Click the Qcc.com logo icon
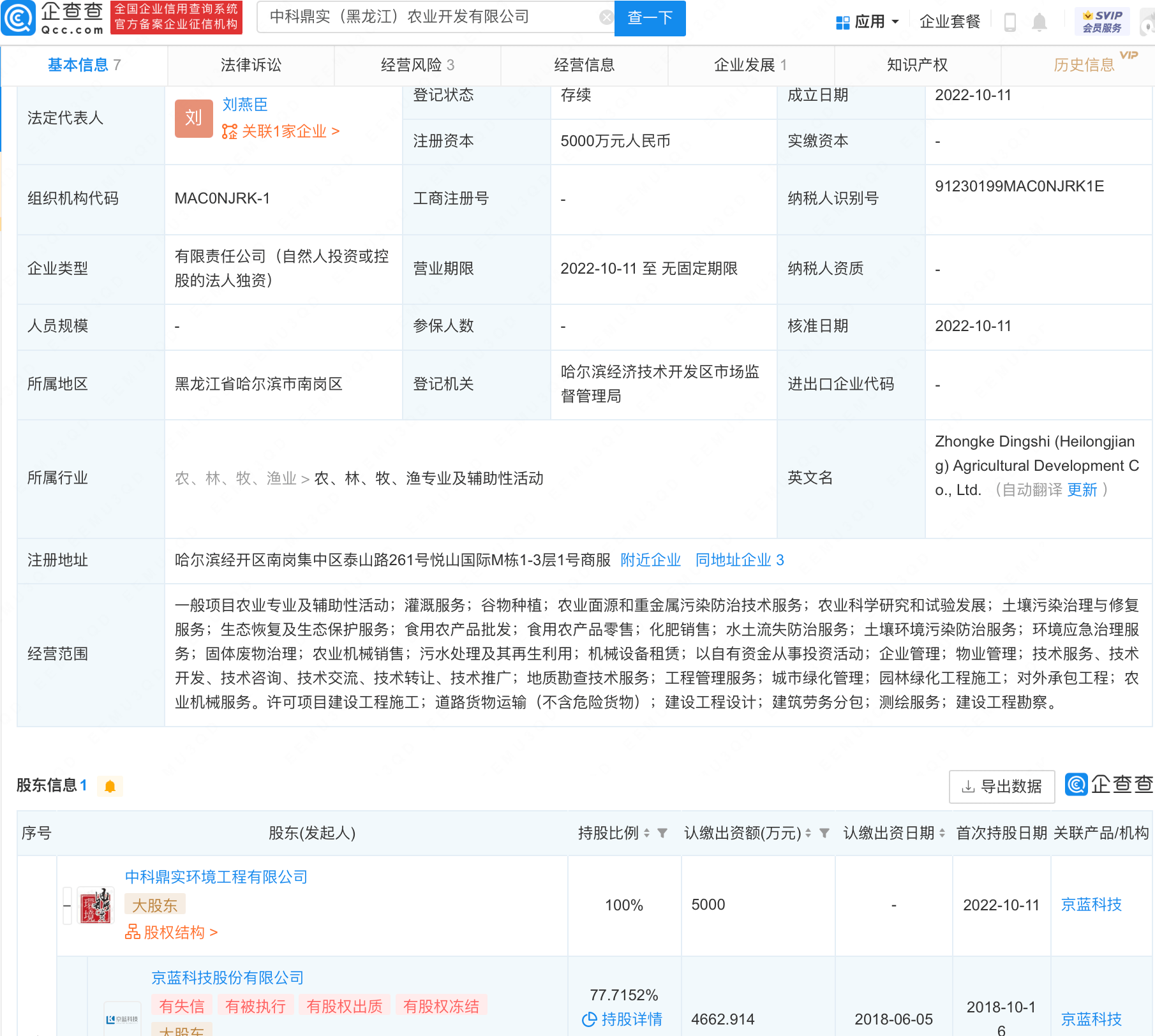 (18, 18)
